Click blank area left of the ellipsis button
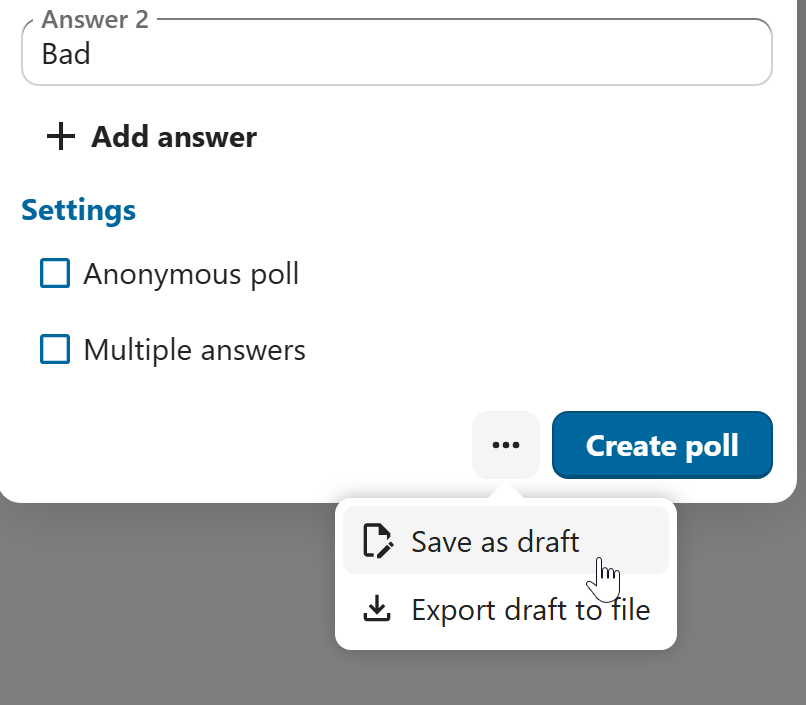 (250, 445)
